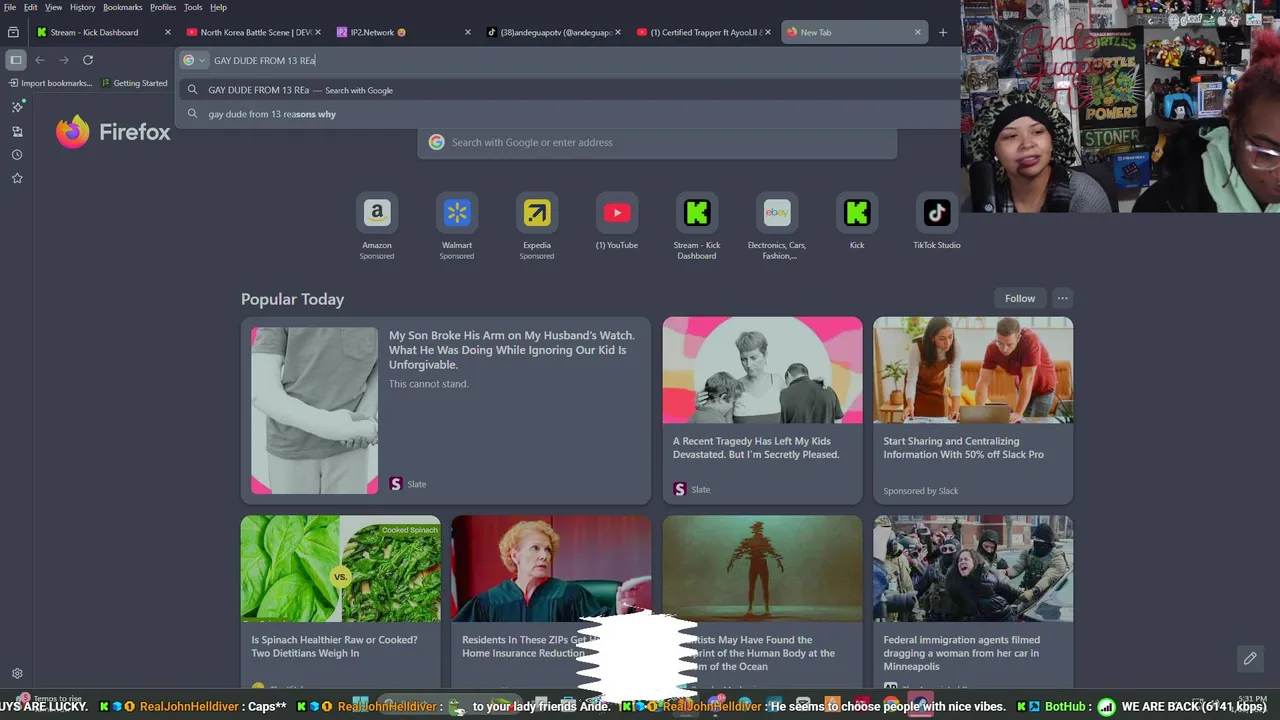Open the File menu
The image size is (1280, 720).
point(10,7)
